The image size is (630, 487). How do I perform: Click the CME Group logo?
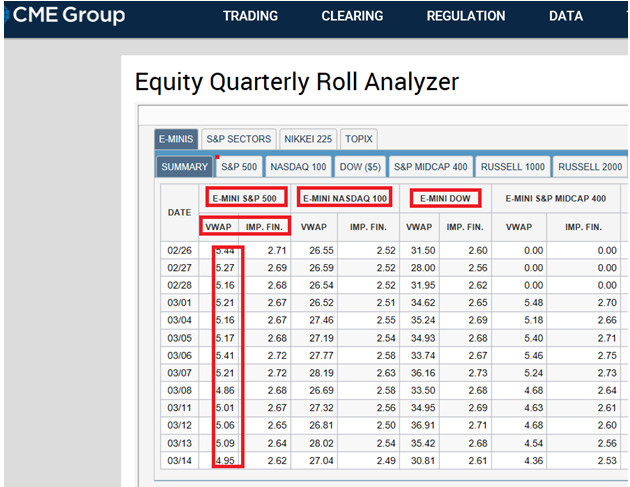(65, 15)
